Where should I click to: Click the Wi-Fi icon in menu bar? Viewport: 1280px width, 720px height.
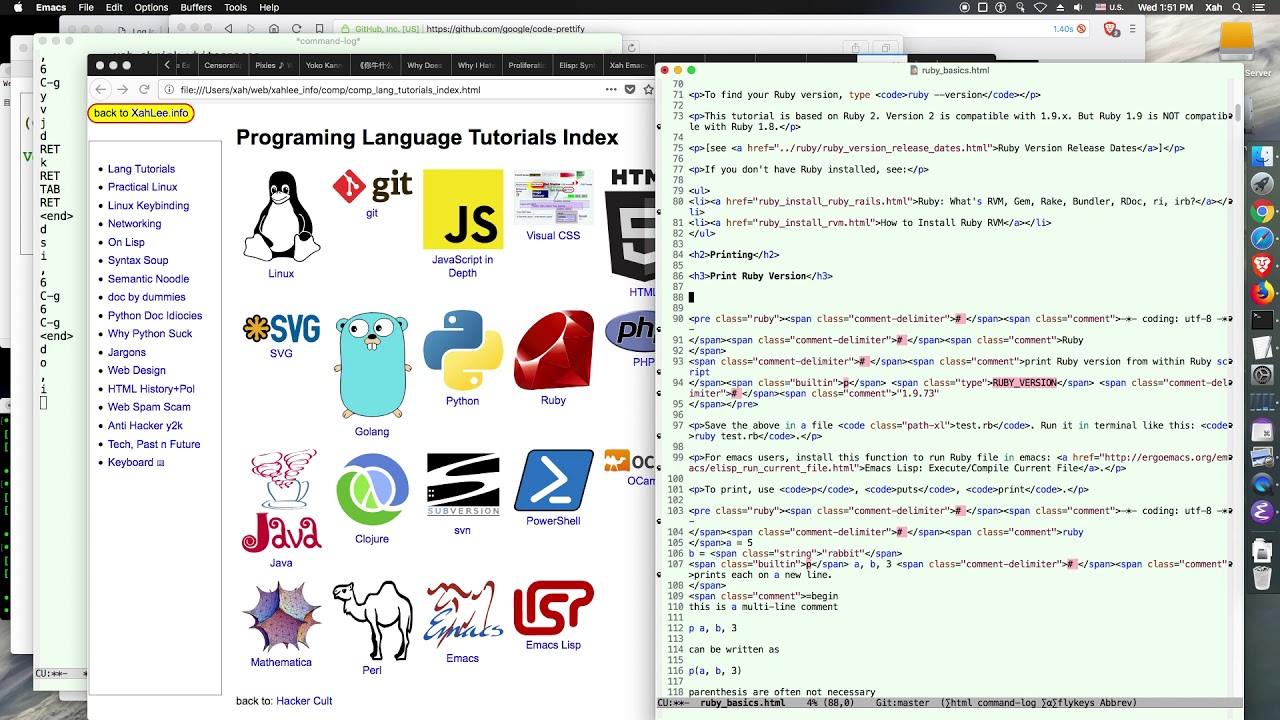pos(1040,7)
